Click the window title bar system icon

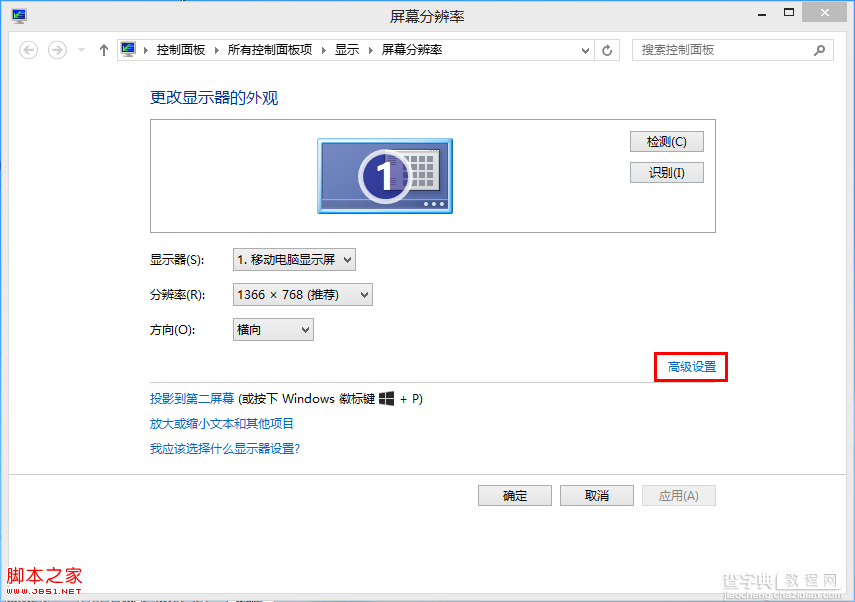click(20, 16)
